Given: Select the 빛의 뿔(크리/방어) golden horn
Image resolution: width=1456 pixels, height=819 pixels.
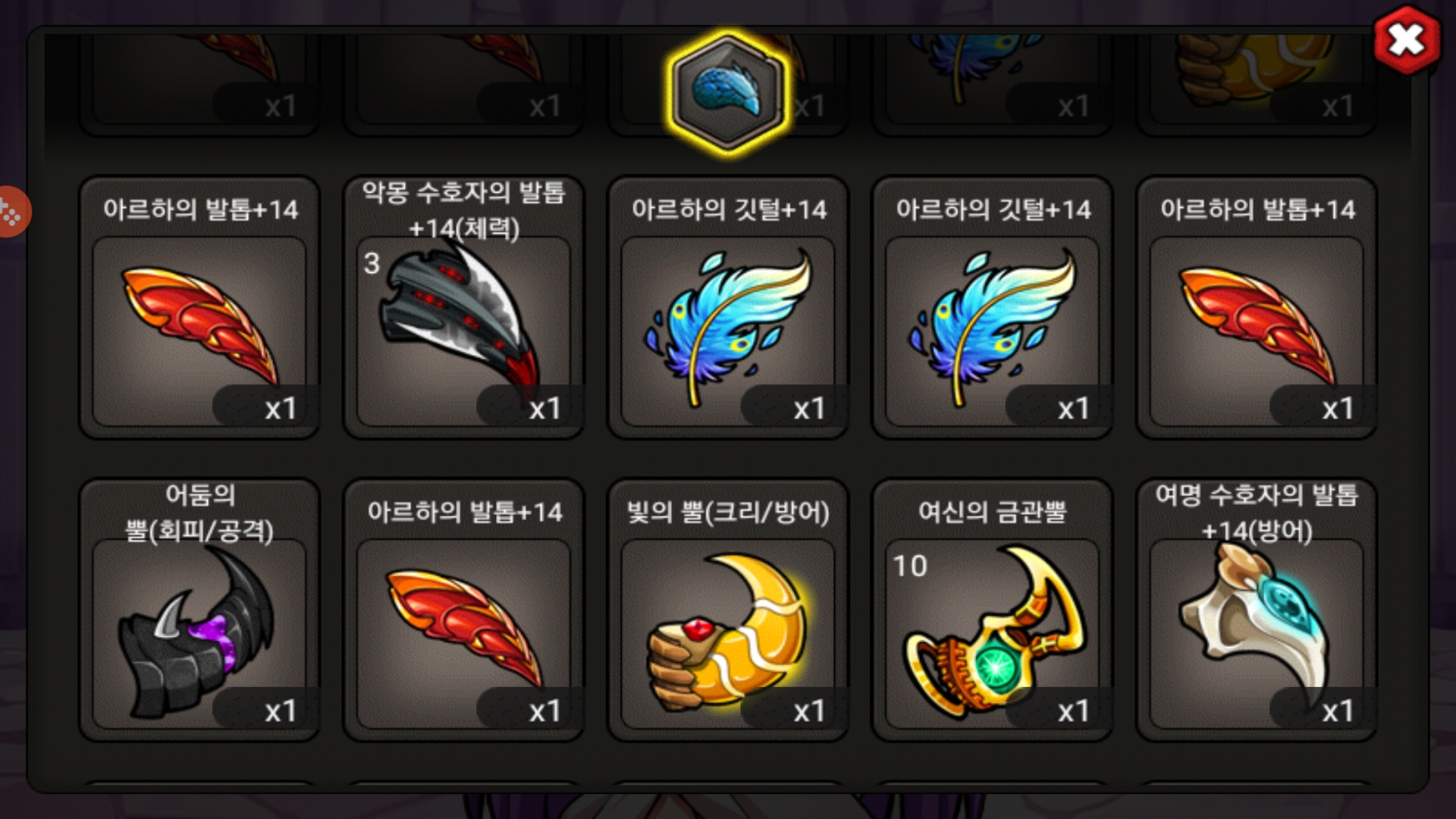Looking at the screenshot, I should click(x=728, y=610).
